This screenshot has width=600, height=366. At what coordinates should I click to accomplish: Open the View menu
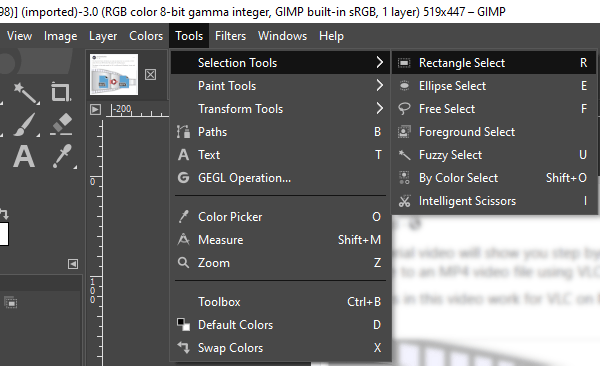pos(20,36)
